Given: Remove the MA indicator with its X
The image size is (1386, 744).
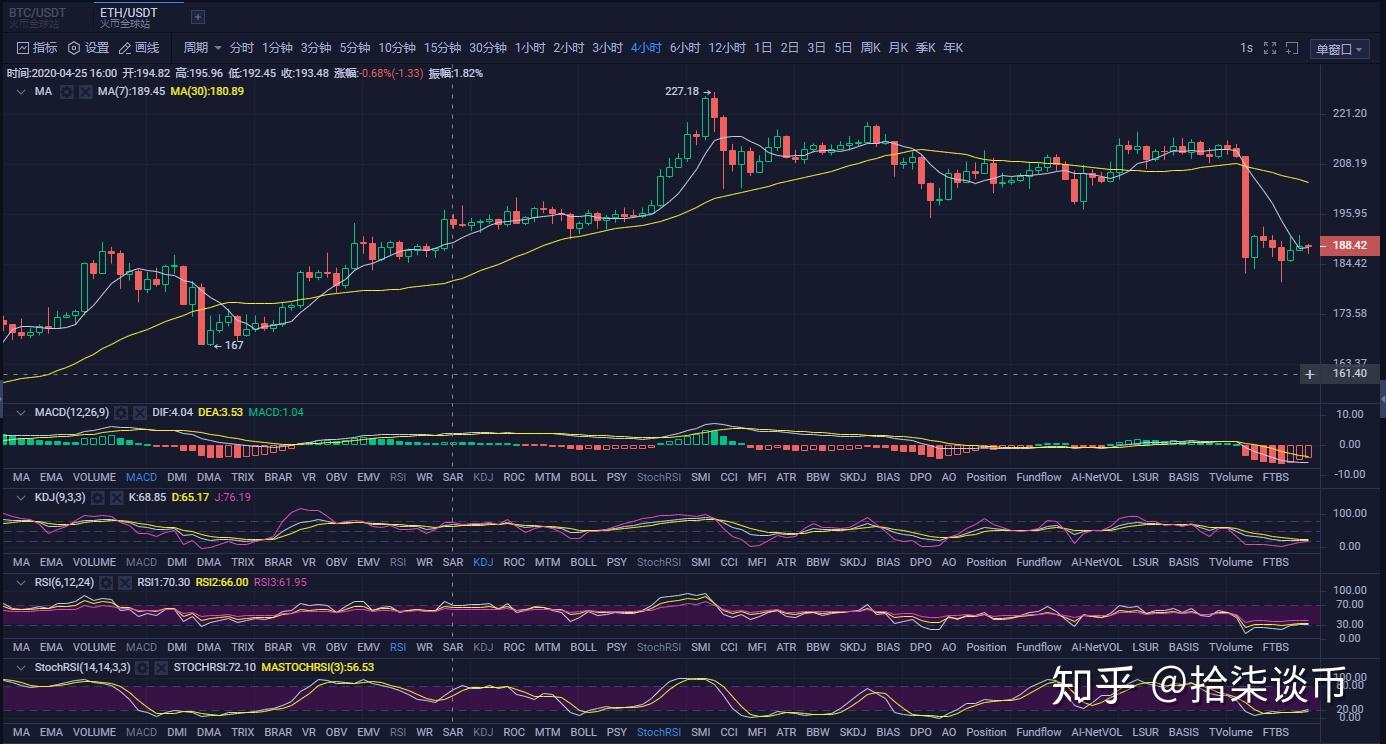Looking at the screenshot, I should pos(85,91).
